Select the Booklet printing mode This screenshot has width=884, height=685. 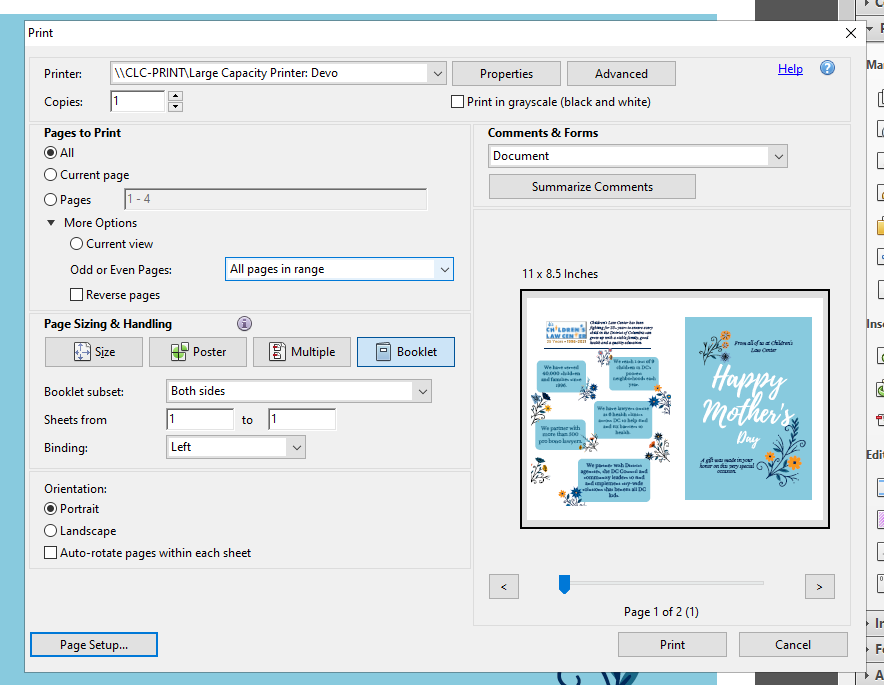(x=405, y=351)
